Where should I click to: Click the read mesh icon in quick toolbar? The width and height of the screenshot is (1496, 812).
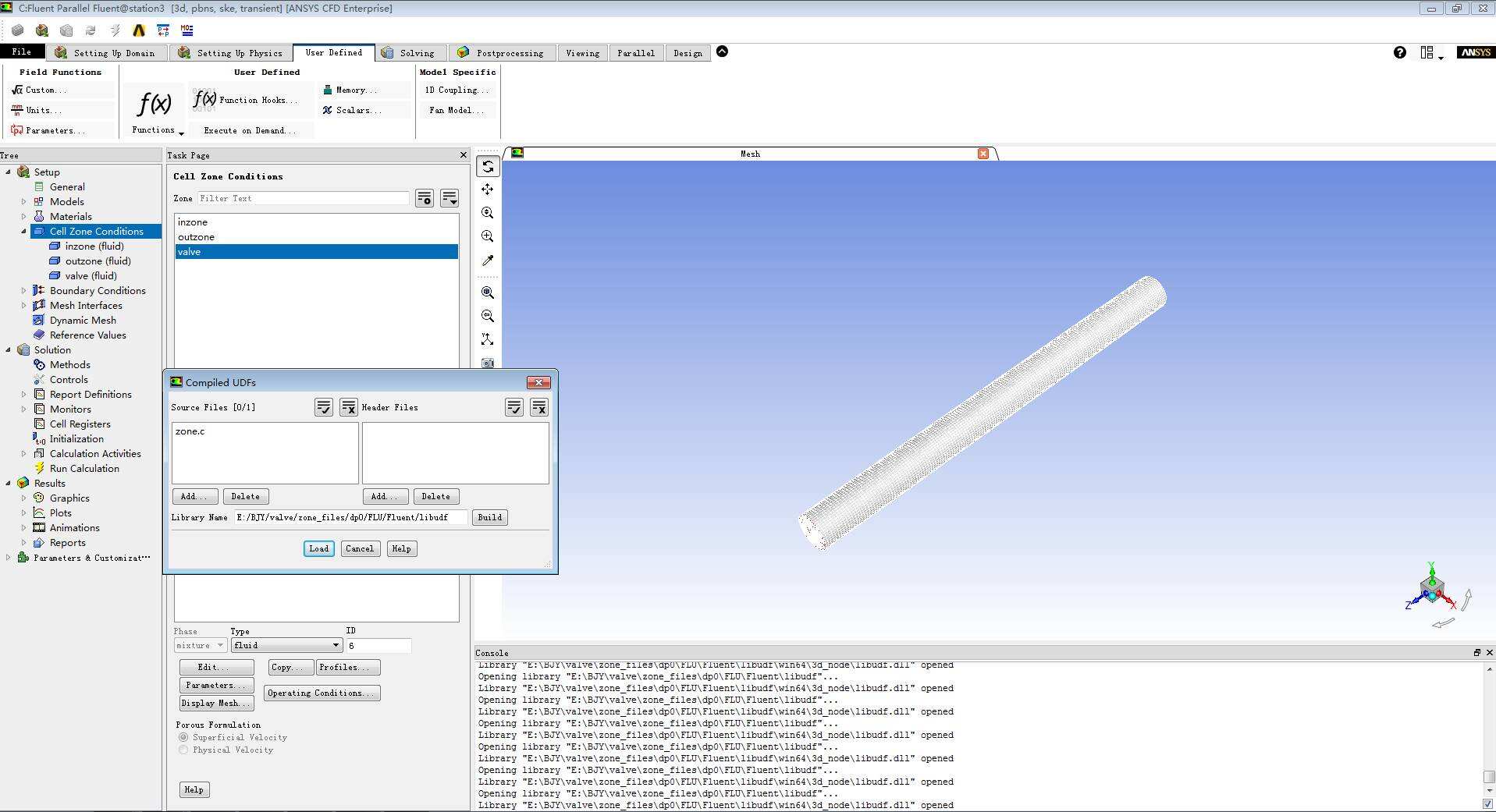pos(17,30)
